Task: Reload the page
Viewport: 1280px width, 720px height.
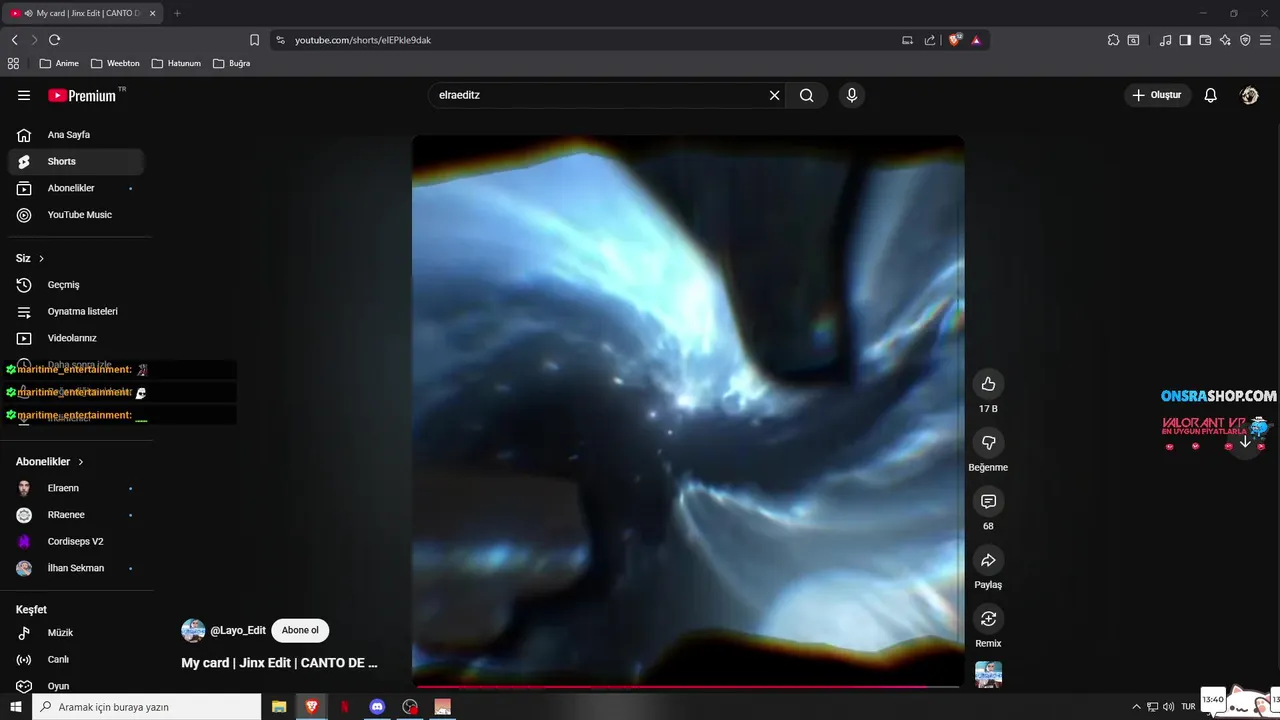Action: click(54, 40)
